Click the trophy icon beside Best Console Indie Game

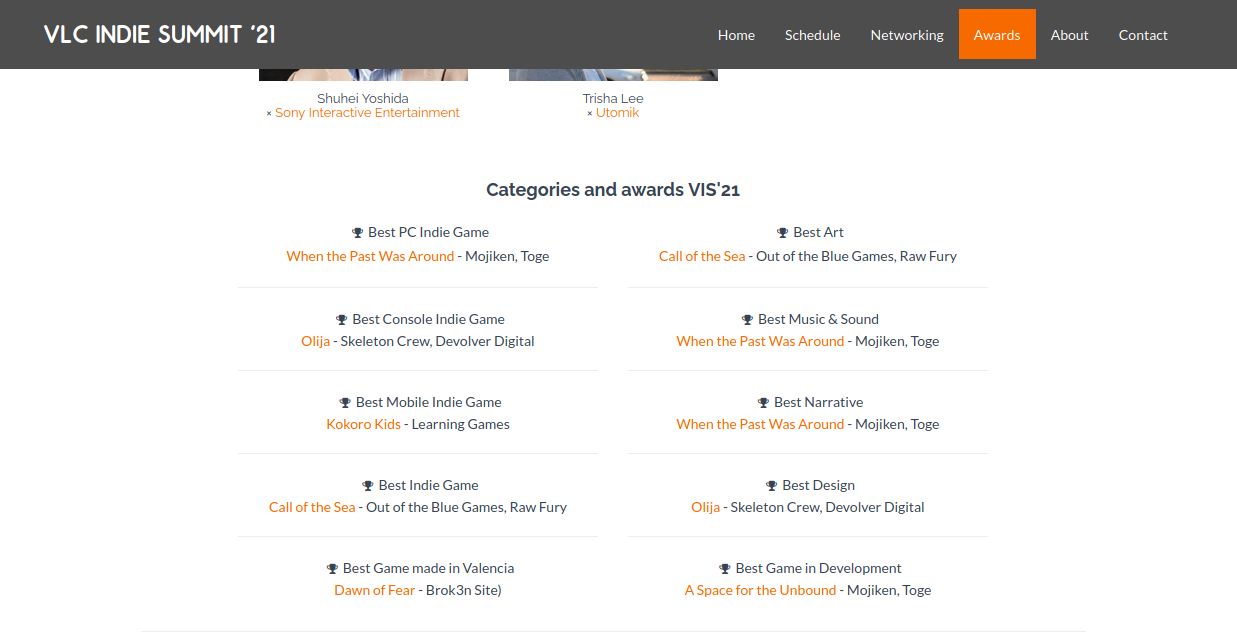342,320
